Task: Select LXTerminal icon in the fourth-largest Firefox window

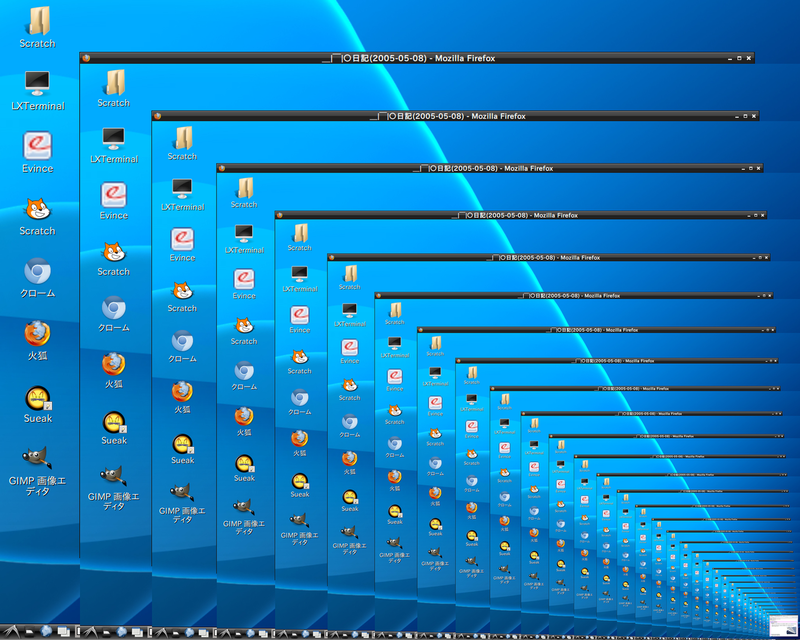Action: [x=299, y=274]
